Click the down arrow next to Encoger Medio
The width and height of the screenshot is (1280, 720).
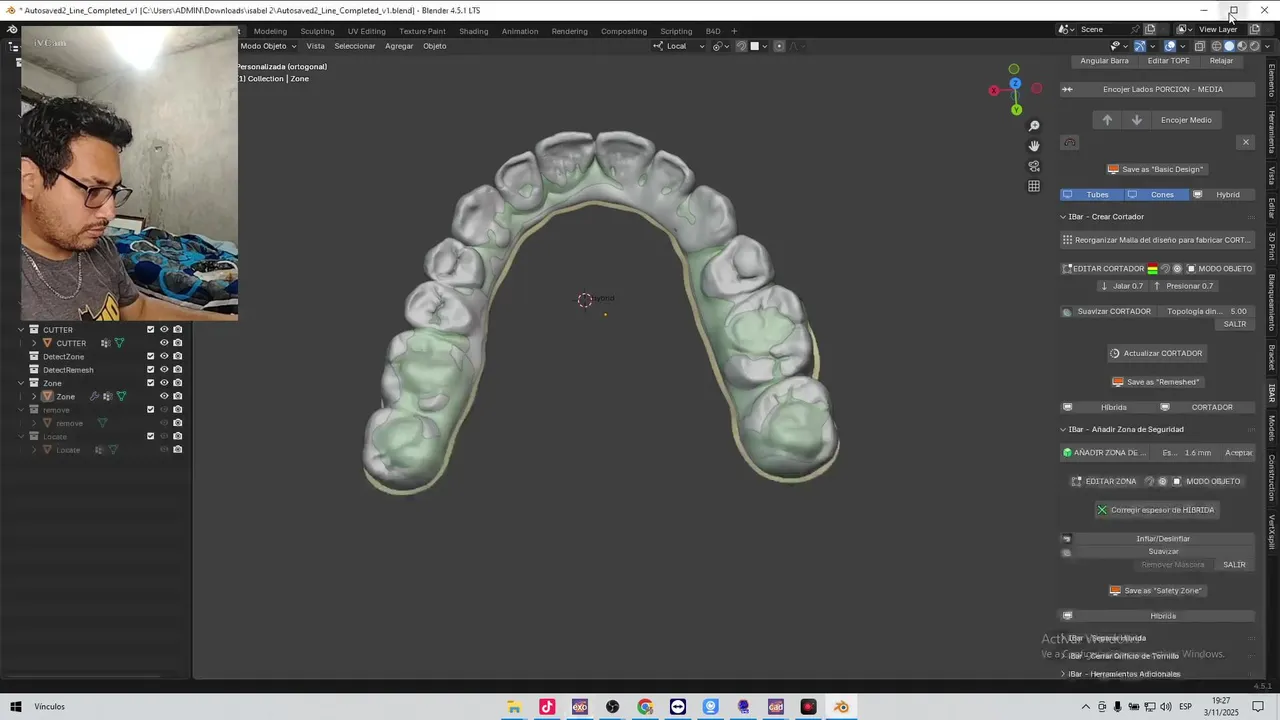pos(1136,120)
